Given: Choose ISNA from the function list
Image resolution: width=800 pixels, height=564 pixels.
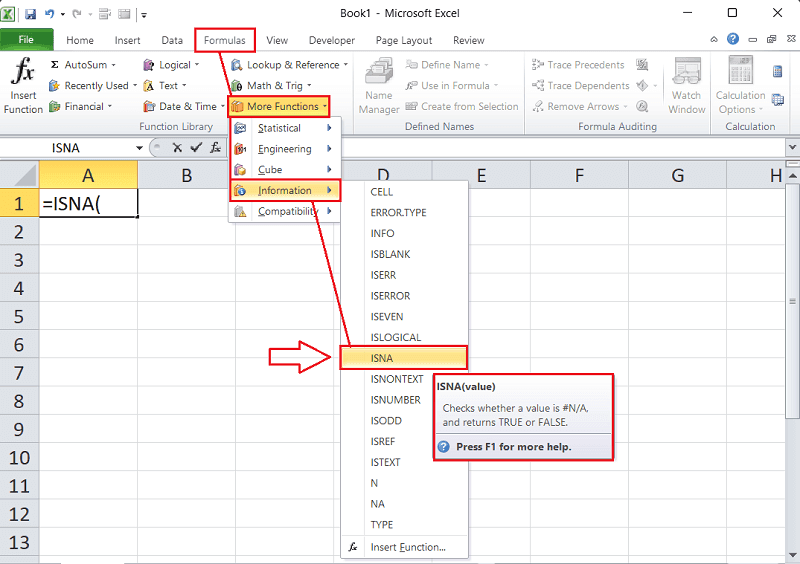Looking at the screenshot, I should pos(404,358).
